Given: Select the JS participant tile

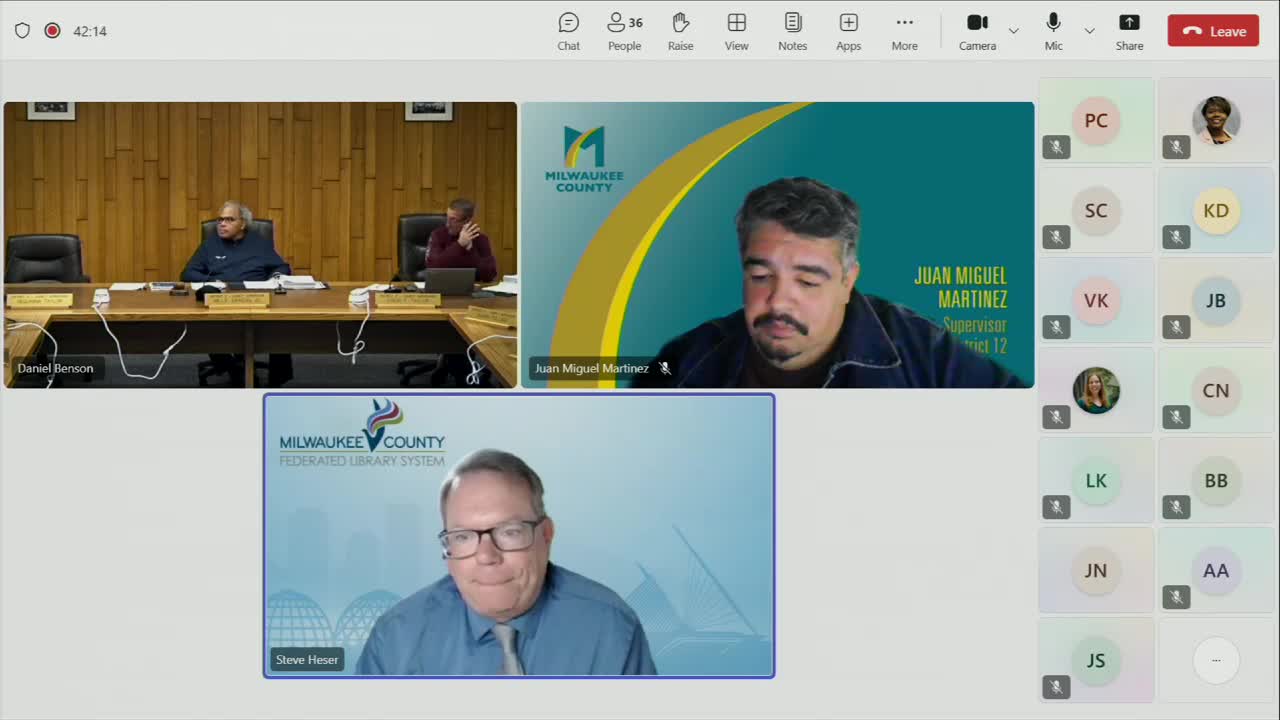Looking at the screenshot, I should 1096,660.
